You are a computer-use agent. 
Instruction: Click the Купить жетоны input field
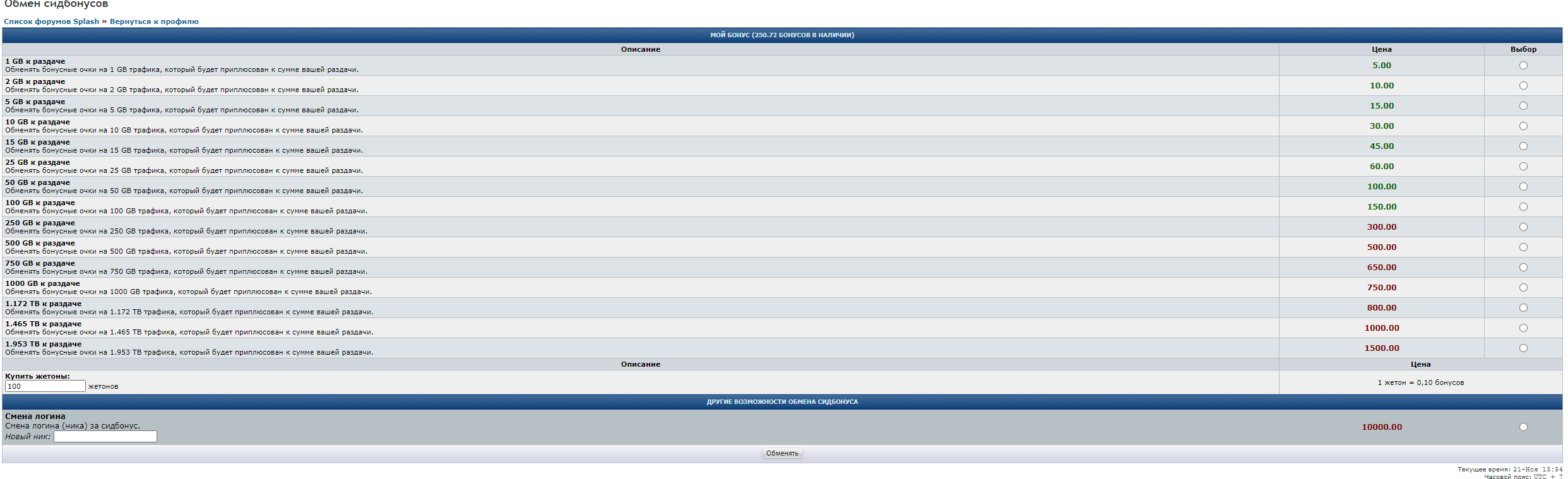coord(45,386)
